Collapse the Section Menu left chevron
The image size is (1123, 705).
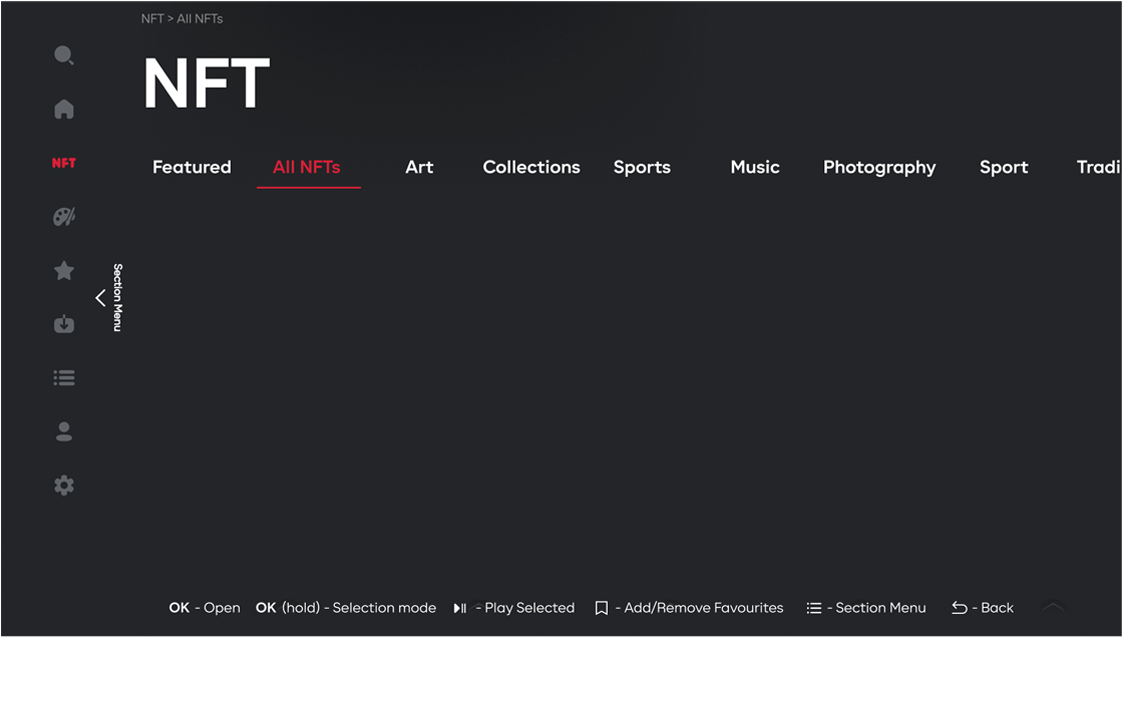[100, 298]
